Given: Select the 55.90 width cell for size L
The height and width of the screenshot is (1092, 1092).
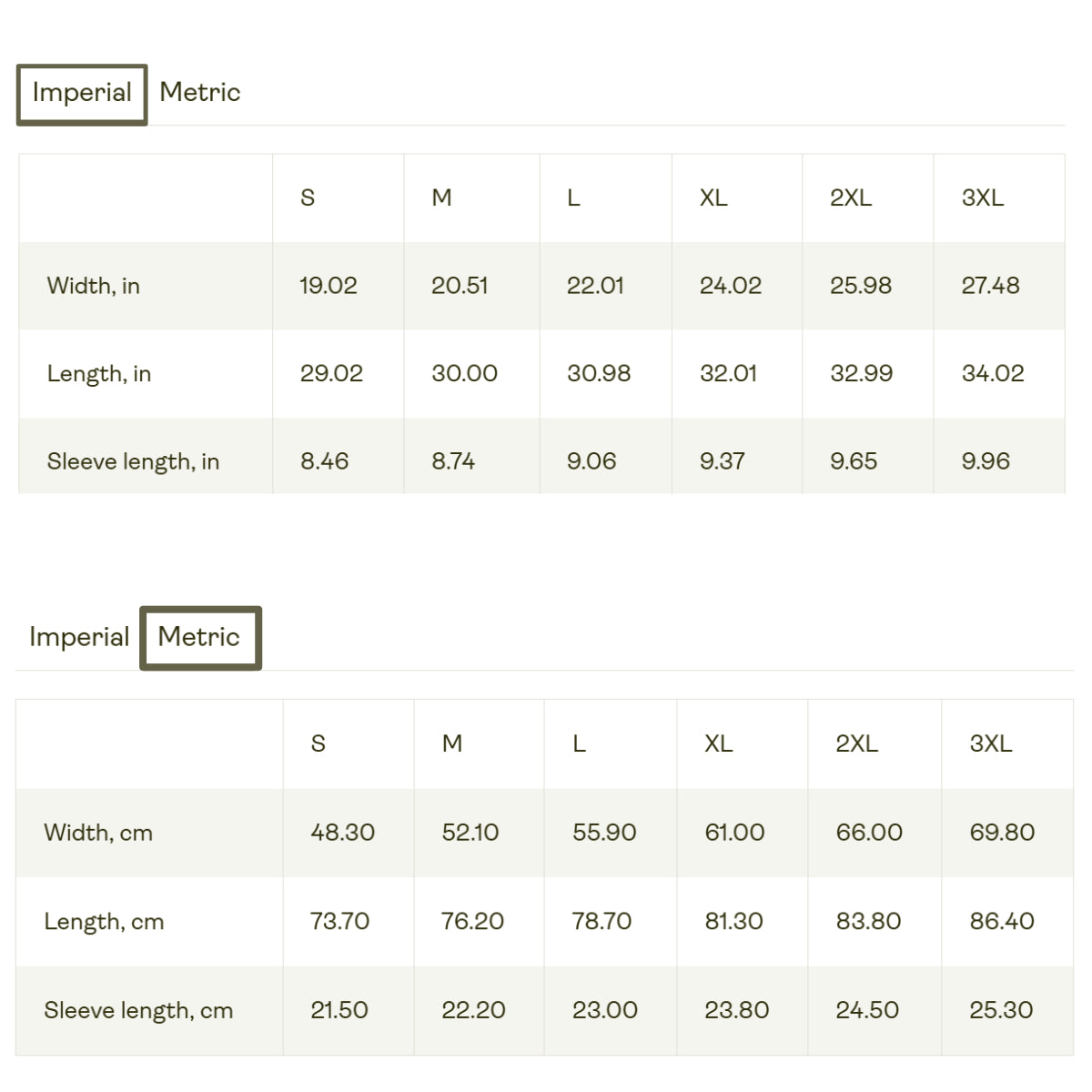Looking at the screenshot, I should pos(604,833).
